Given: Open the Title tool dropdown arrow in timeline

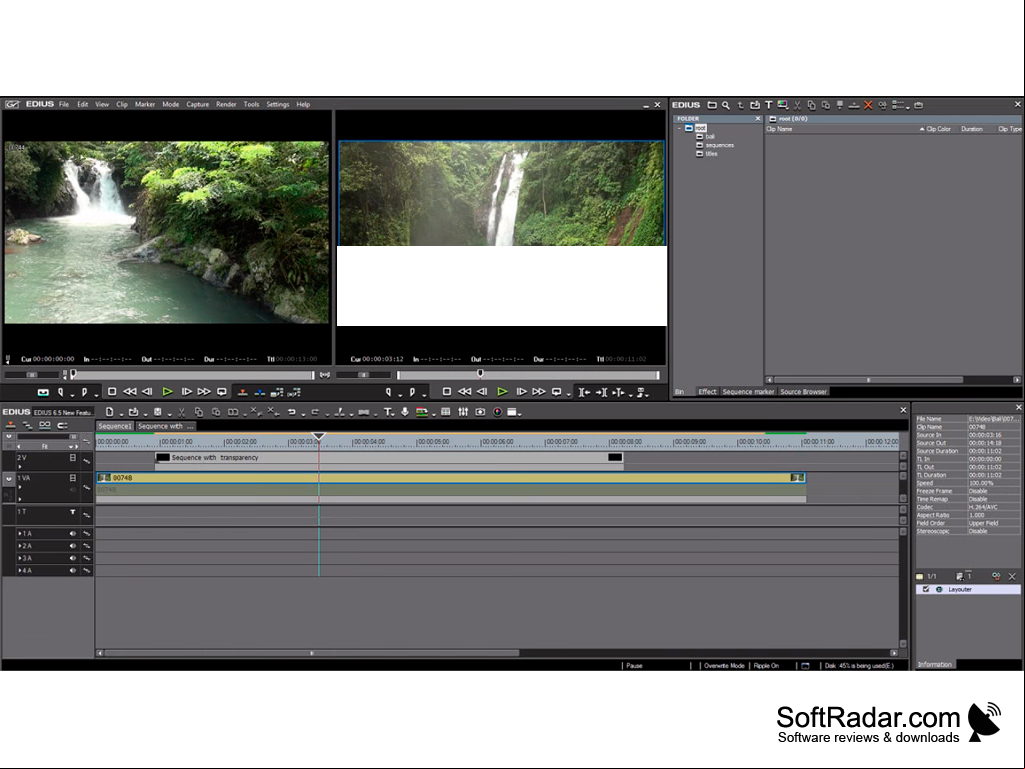Looking at the screenshot, I should click(x=394, y=414).
